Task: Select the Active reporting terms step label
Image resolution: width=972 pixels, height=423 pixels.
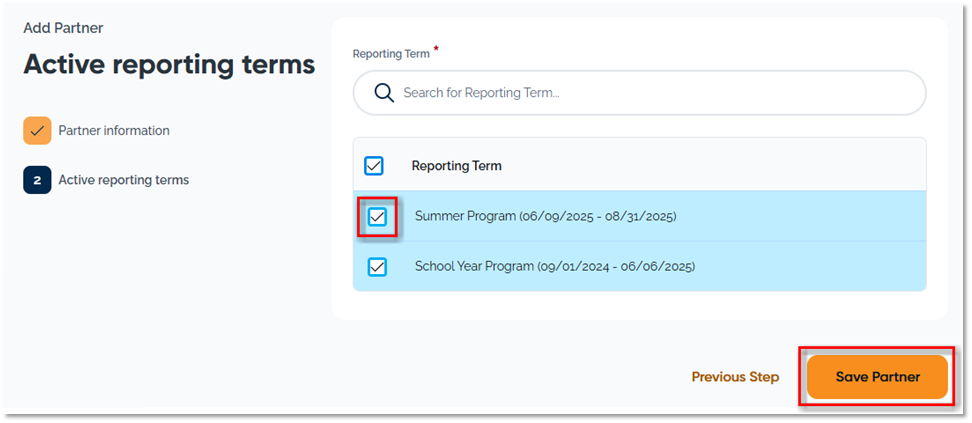Action: point(124,180)
